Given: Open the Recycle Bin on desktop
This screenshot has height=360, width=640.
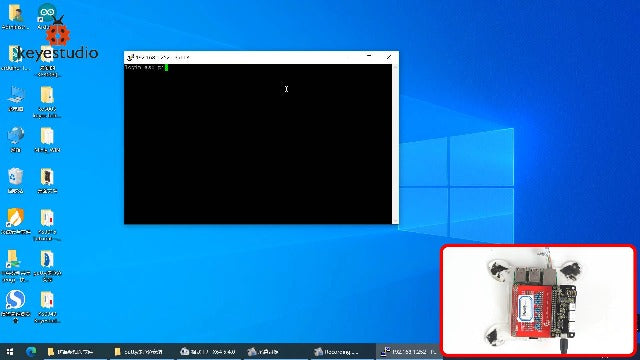Looking at the screenshot, I should click(x=16, y=180).
